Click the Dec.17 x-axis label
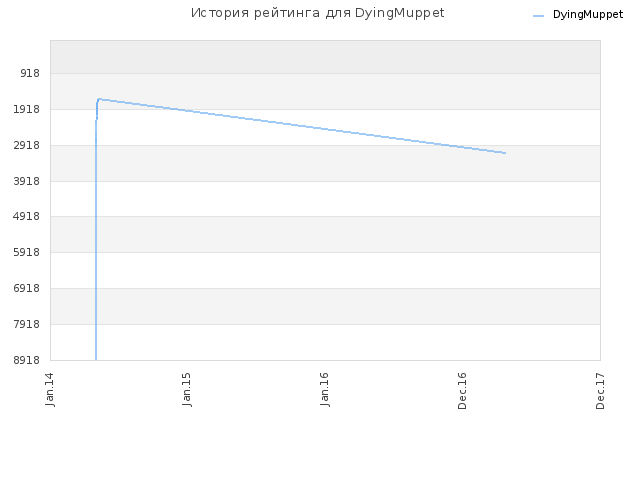Viewport: 640px width, 480px height. [600, 391]
